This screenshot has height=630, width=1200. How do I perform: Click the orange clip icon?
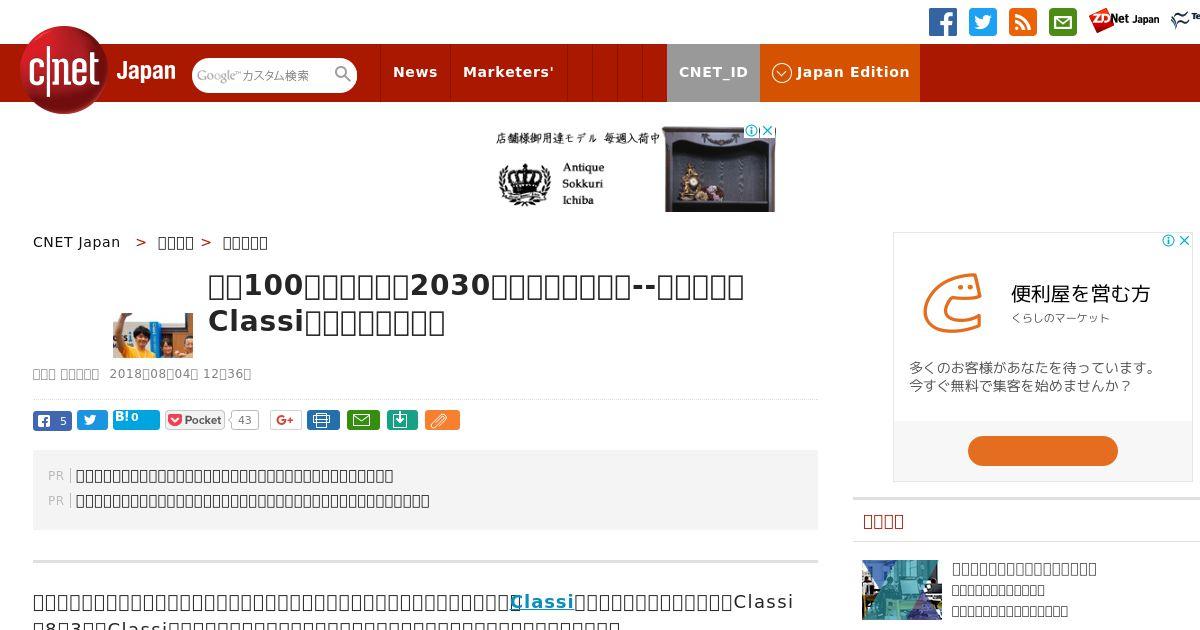(x=442, y=420)
